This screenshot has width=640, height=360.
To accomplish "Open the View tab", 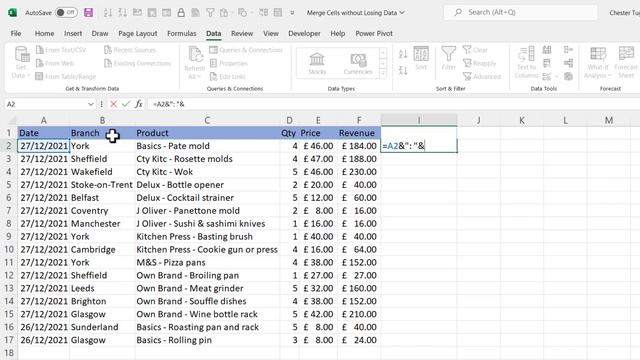I will point(271,33).
